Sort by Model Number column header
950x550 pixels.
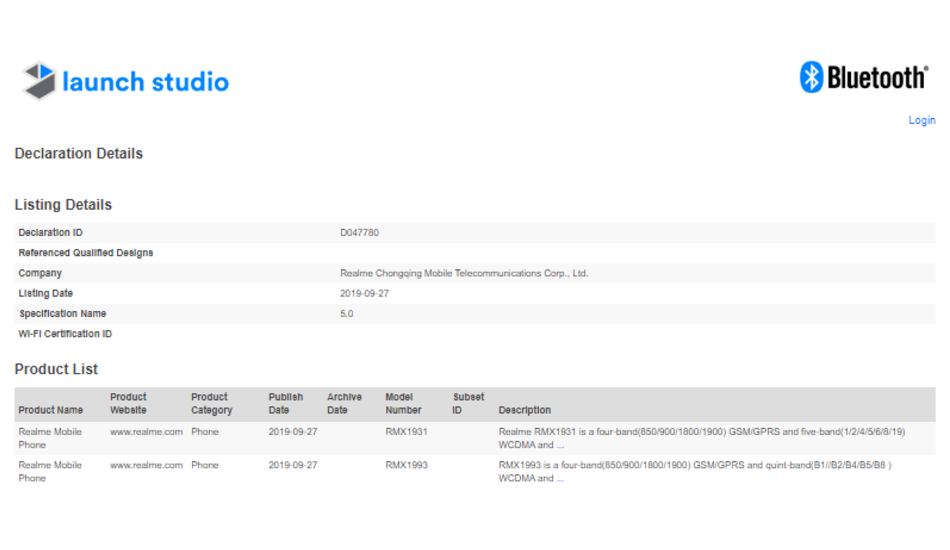403,404
